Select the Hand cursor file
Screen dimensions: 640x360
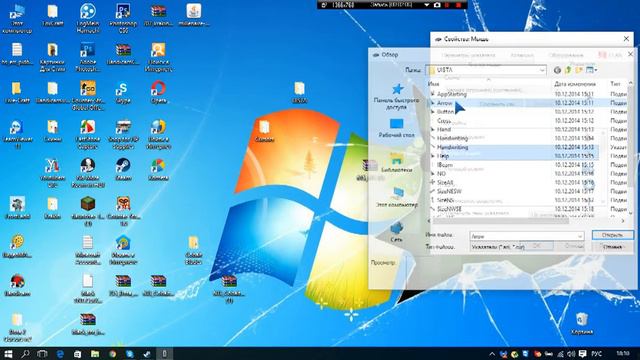click(x=444, y=129)
